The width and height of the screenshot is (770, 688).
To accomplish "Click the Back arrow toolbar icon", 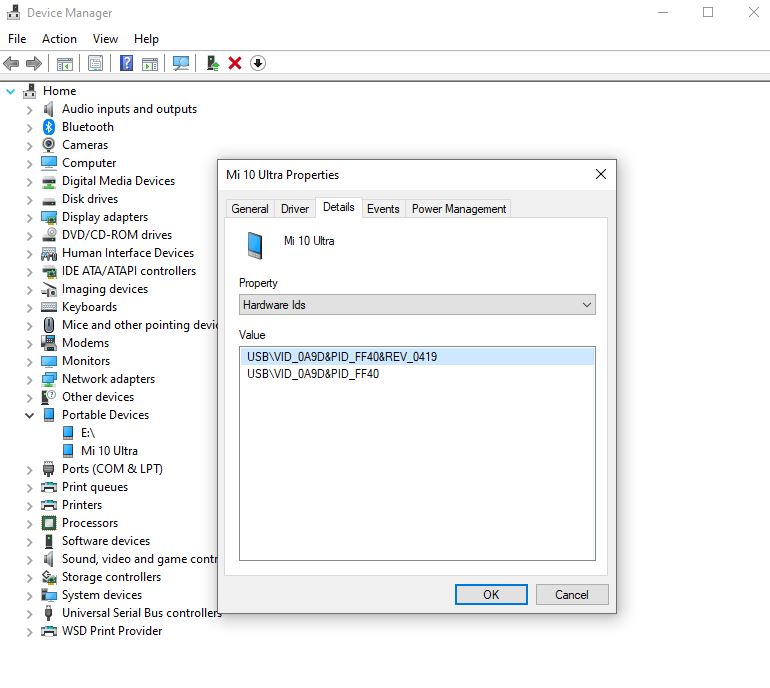I will coord(11,63).
